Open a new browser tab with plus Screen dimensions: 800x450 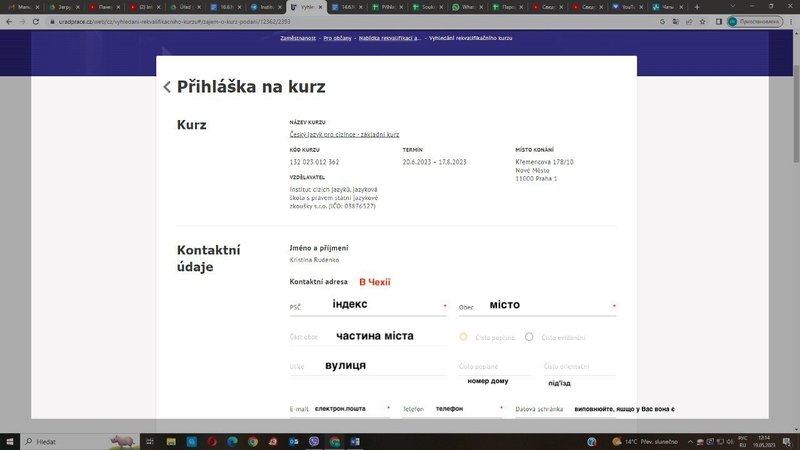click(697, 7)
